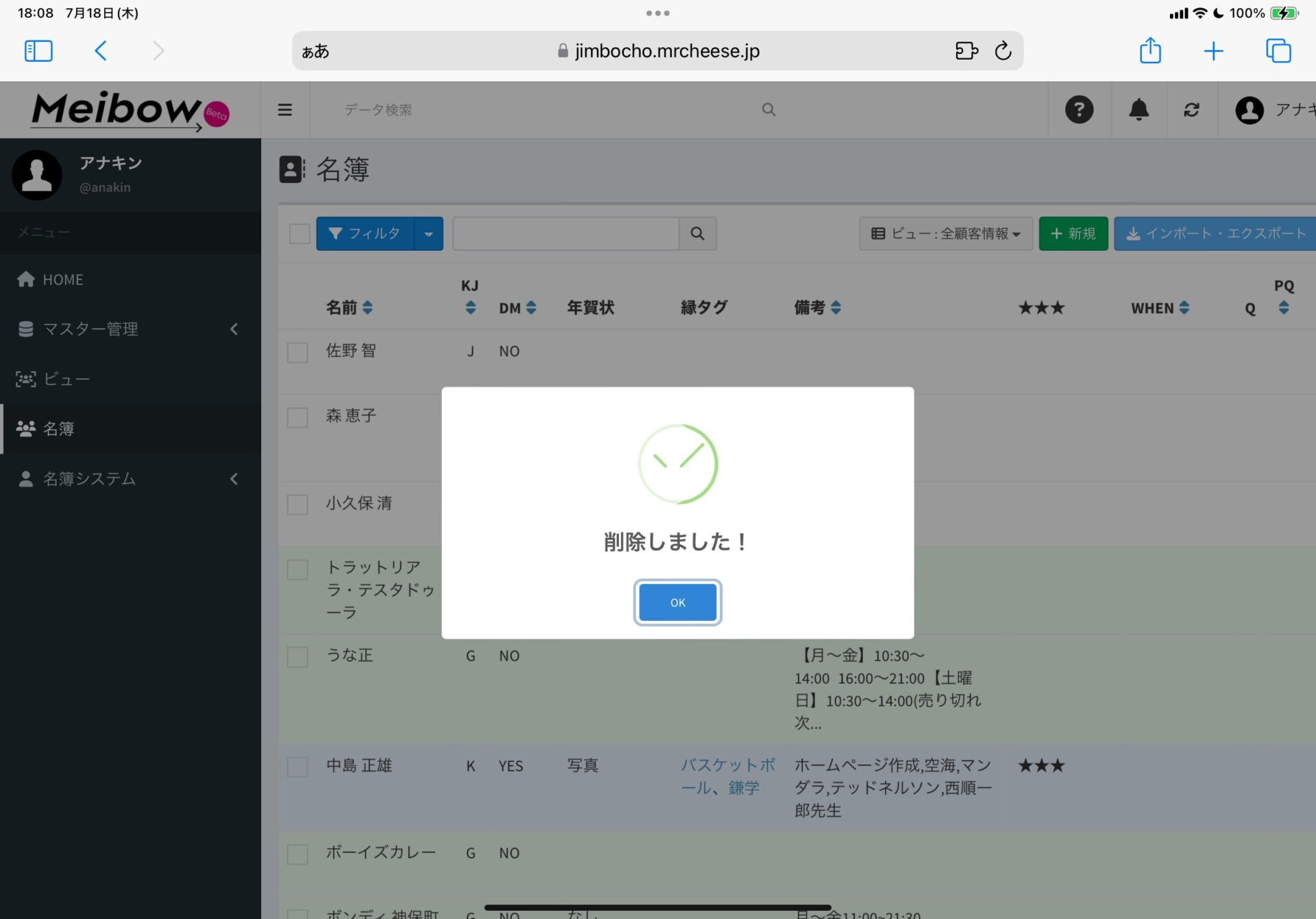1316x919 pixels.
Task: Select 名簿 in the sidebar
Action: coord(130,429)
